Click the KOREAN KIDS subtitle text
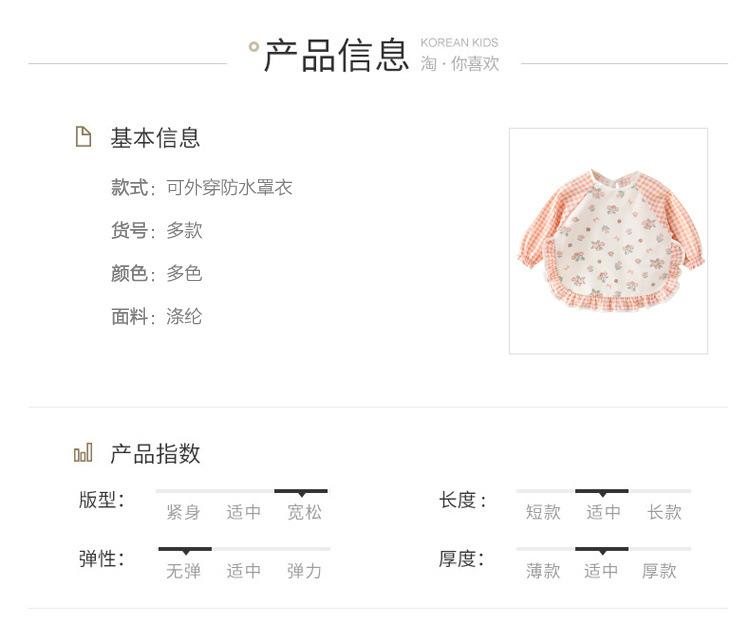The height and width of the screenshot is (636, 750). pyautogui.click(x=459, y=43)
